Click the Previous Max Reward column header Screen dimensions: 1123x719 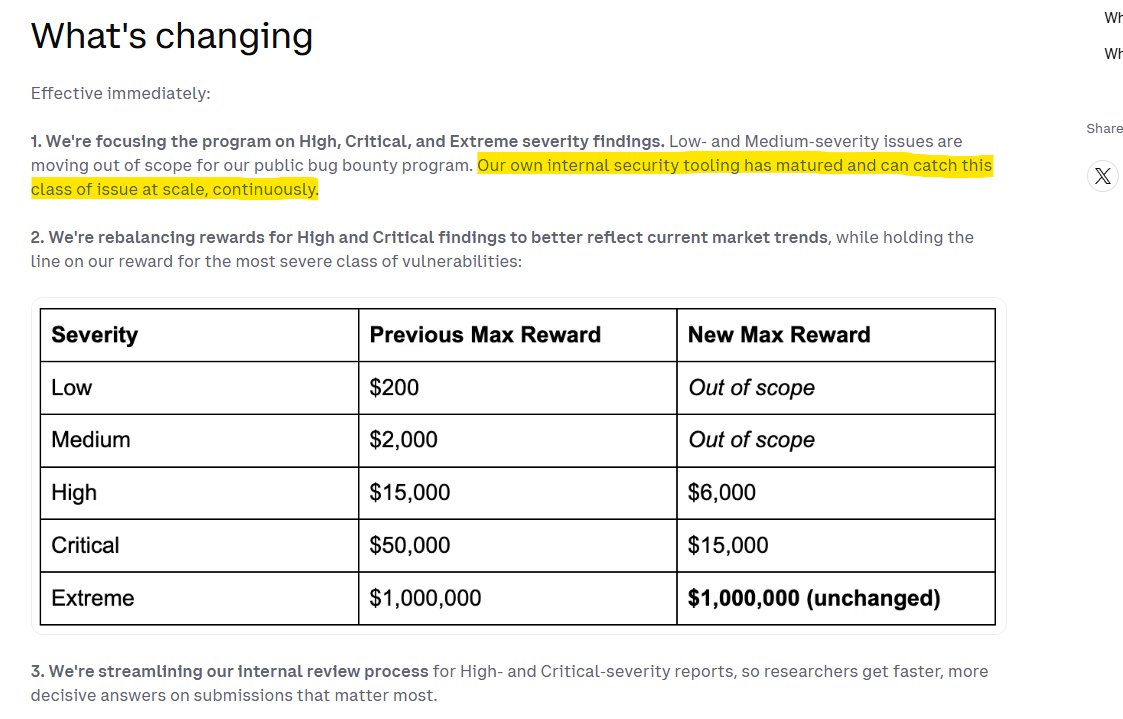(x=517, y=335)
